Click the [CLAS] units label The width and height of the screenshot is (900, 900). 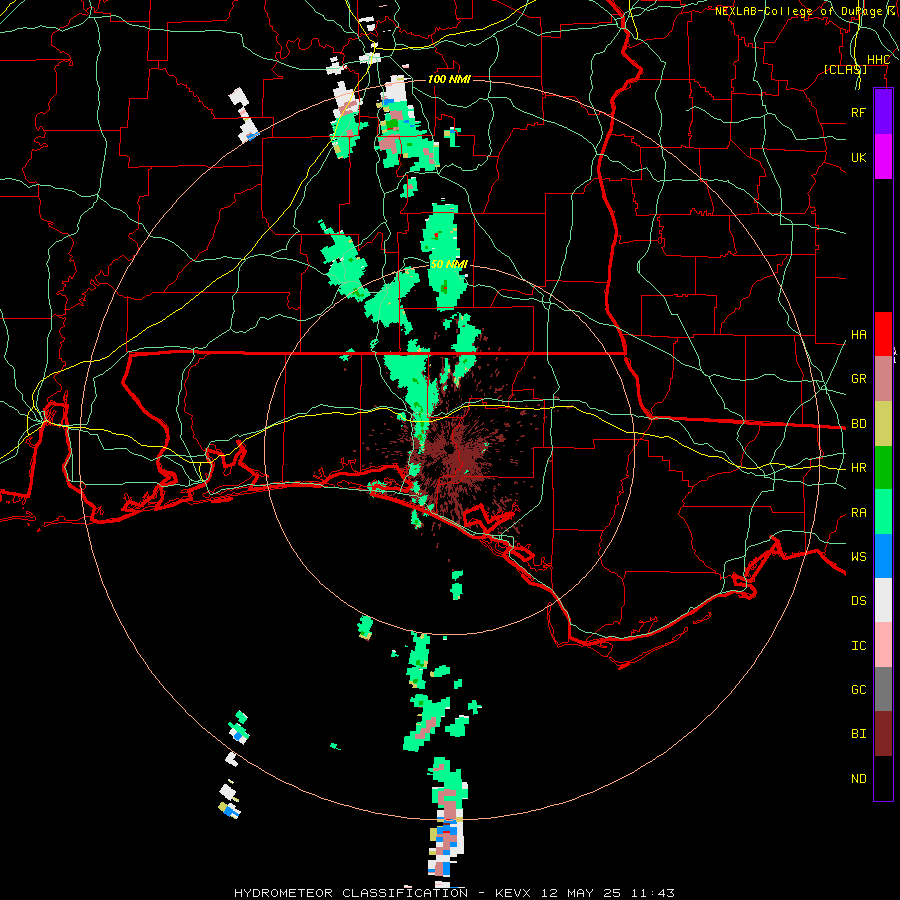point(845,69)
